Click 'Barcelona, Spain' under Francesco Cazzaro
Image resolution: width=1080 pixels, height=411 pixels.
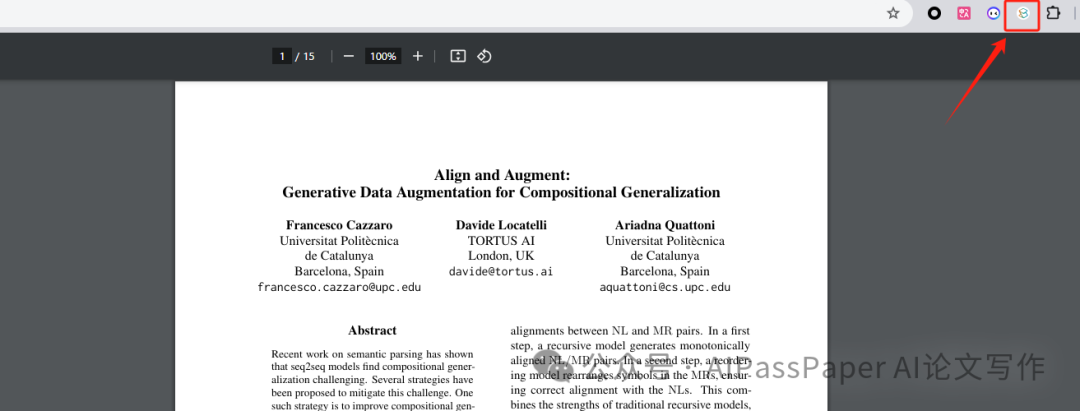(340, 271)
